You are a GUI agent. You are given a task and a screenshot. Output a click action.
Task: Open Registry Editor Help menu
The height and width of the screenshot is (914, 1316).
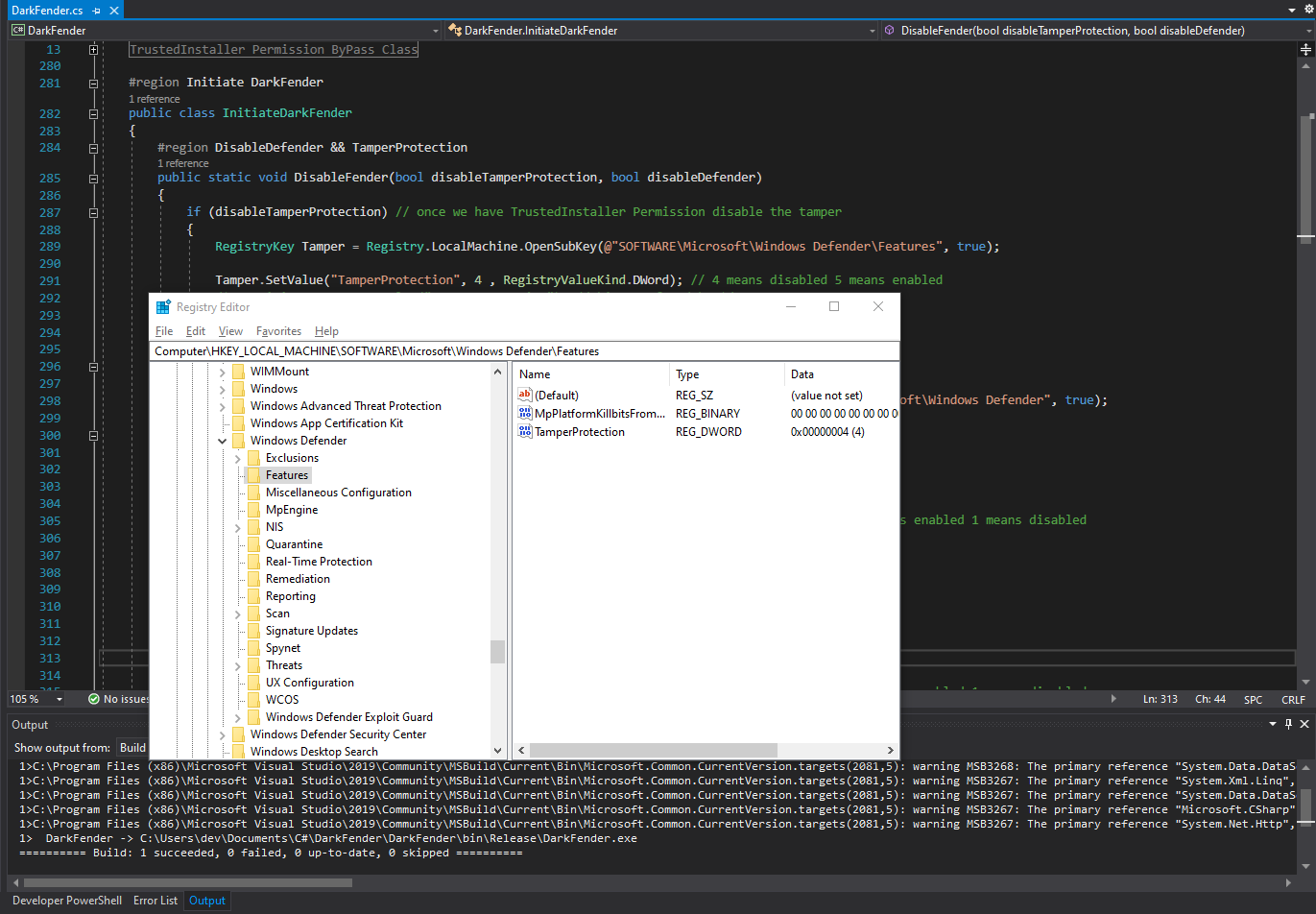click(x=326, y=331)
